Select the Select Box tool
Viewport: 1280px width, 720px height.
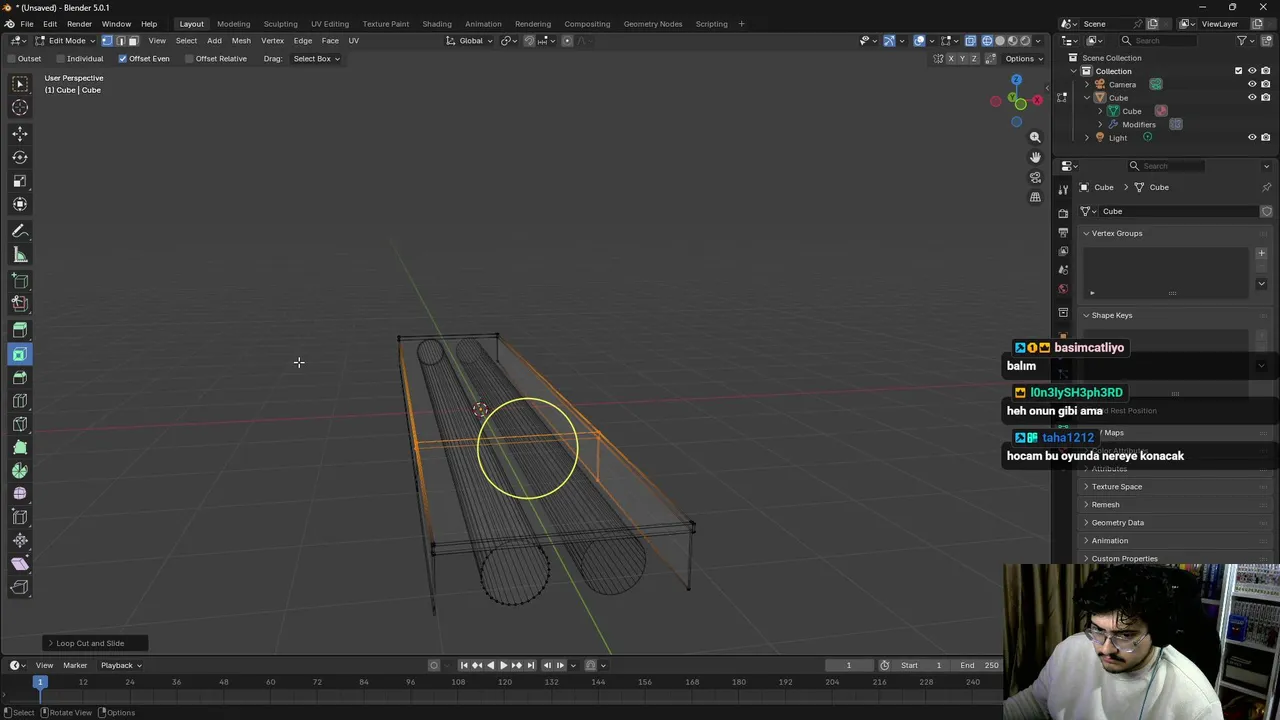pyautogui.click(x=20, y=84)
